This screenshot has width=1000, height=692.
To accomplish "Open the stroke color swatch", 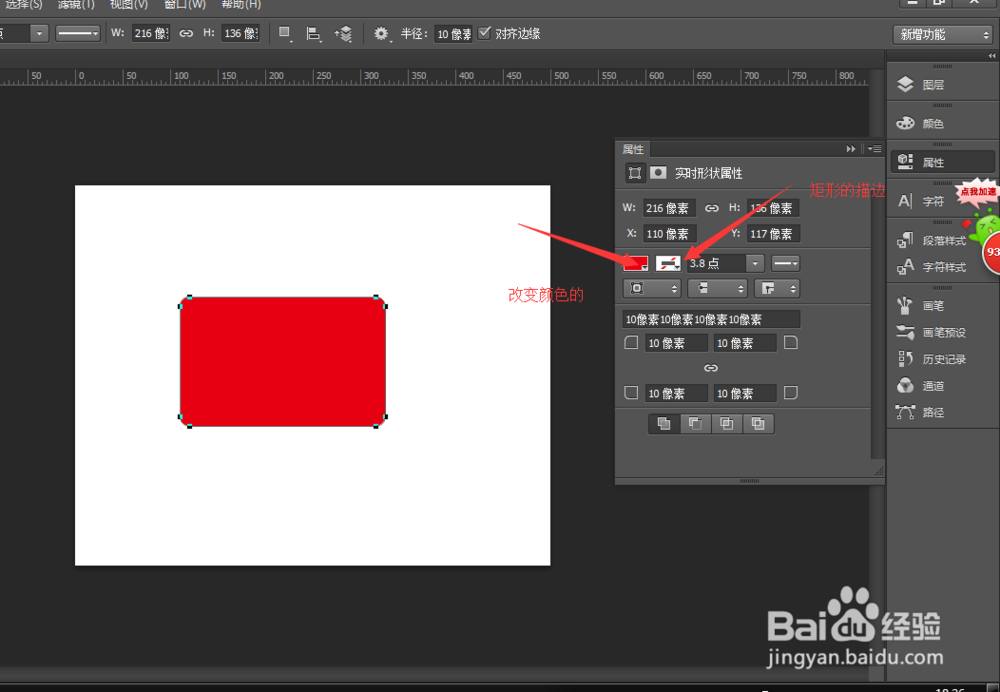I will (x=668, y=263).
